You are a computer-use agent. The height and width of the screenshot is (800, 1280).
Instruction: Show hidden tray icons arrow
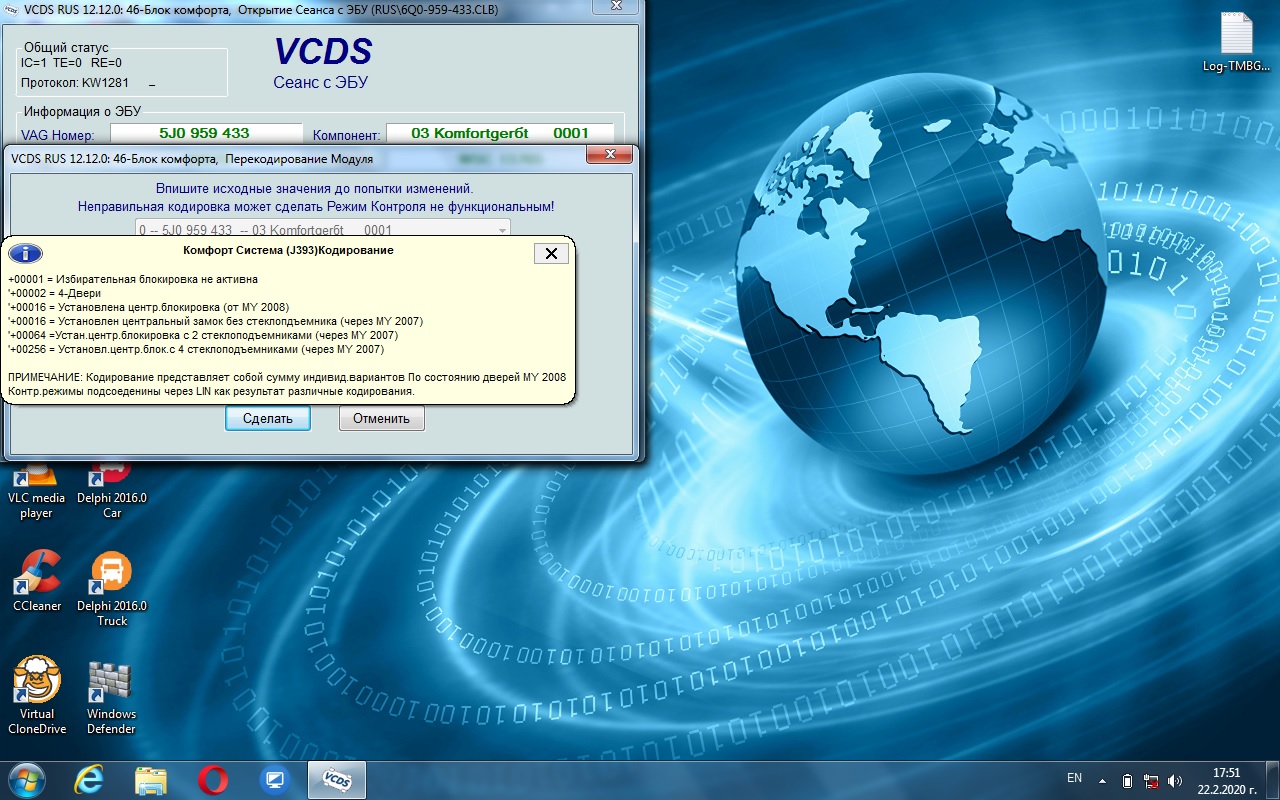(x=1102, y=779)
